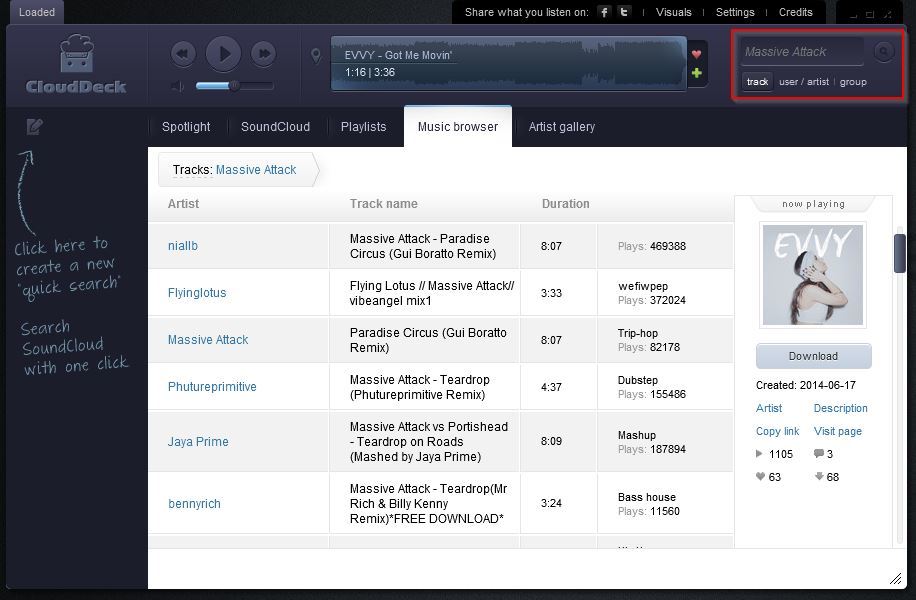Skip to next track with fast-forward button
This screenshot has width=916, height=600.
[263, 54]
